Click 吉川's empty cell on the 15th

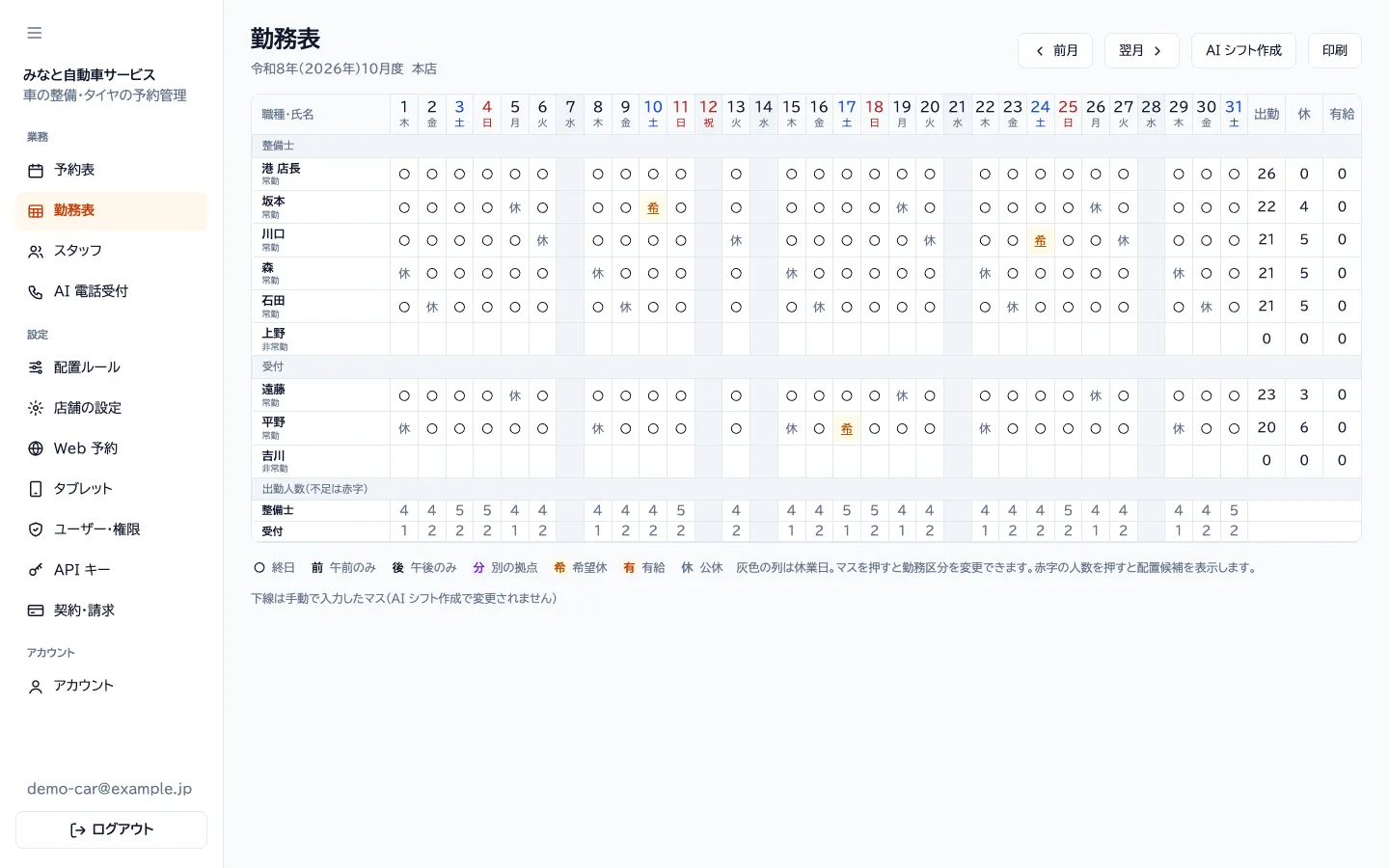791,461
